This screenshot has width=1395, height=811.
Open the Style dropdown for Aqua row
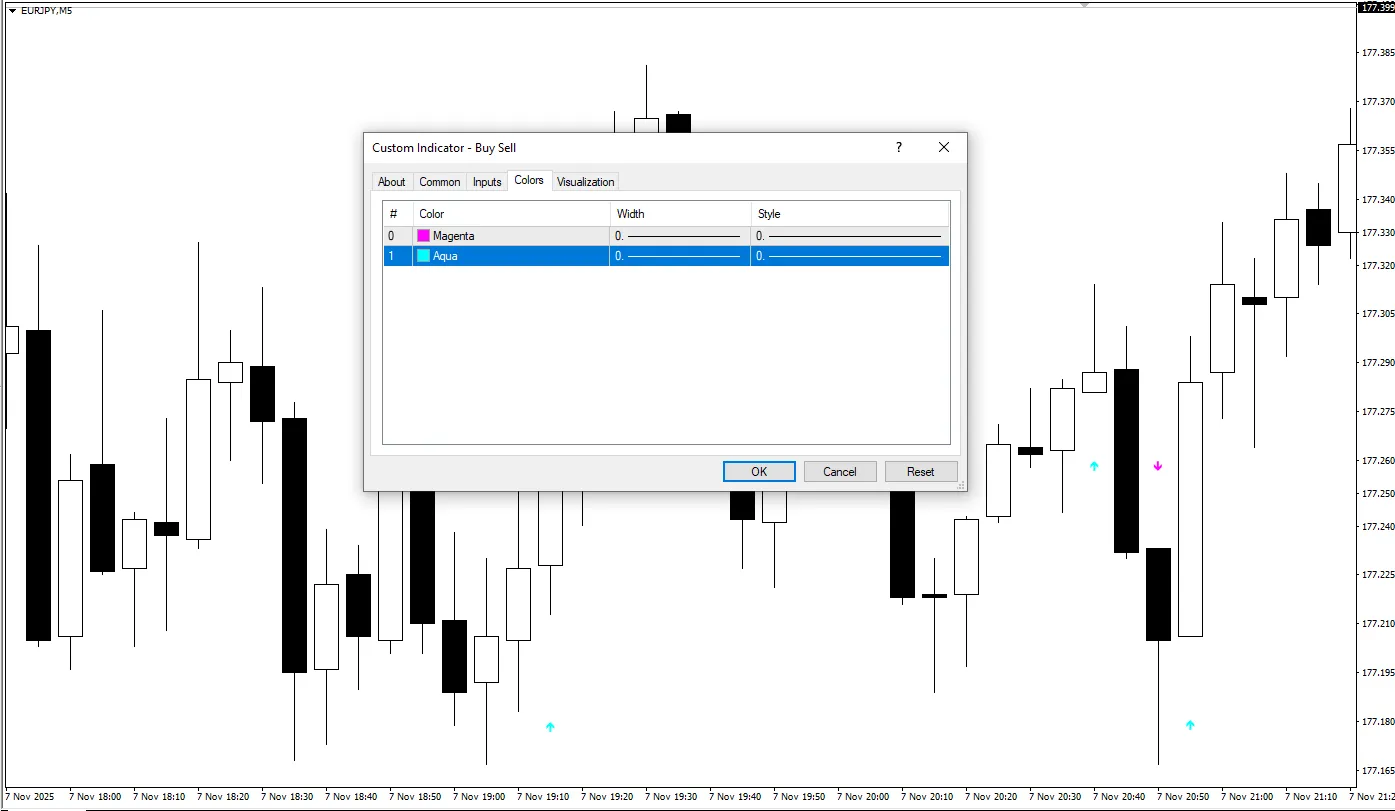[849, 256]
